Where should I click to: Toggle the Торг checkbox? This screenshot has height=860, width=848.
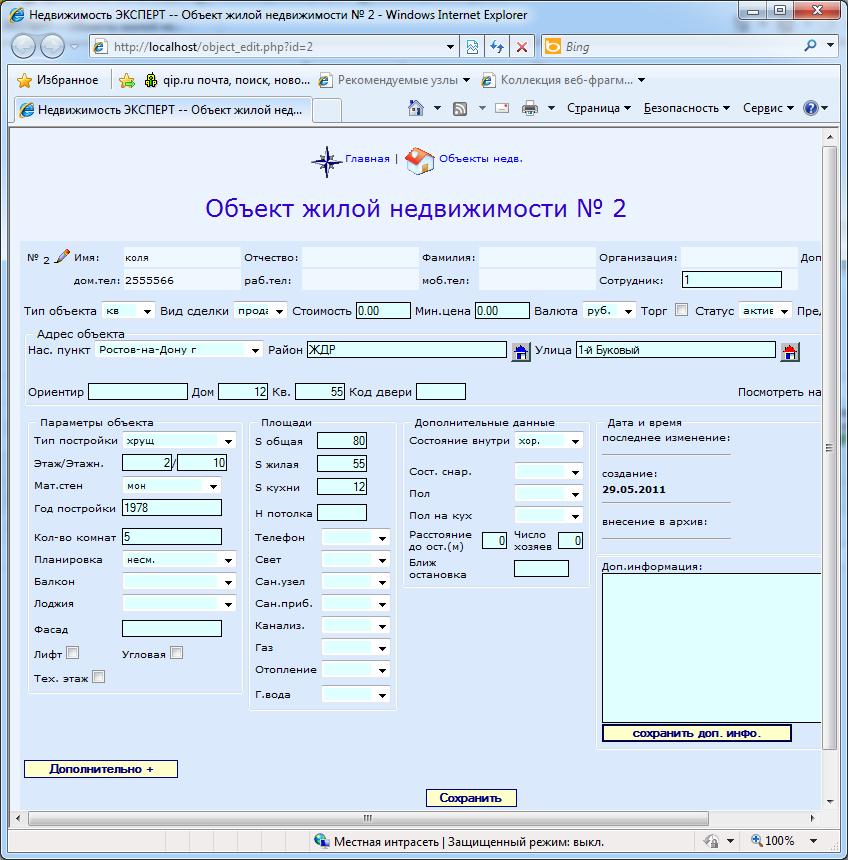681,310
